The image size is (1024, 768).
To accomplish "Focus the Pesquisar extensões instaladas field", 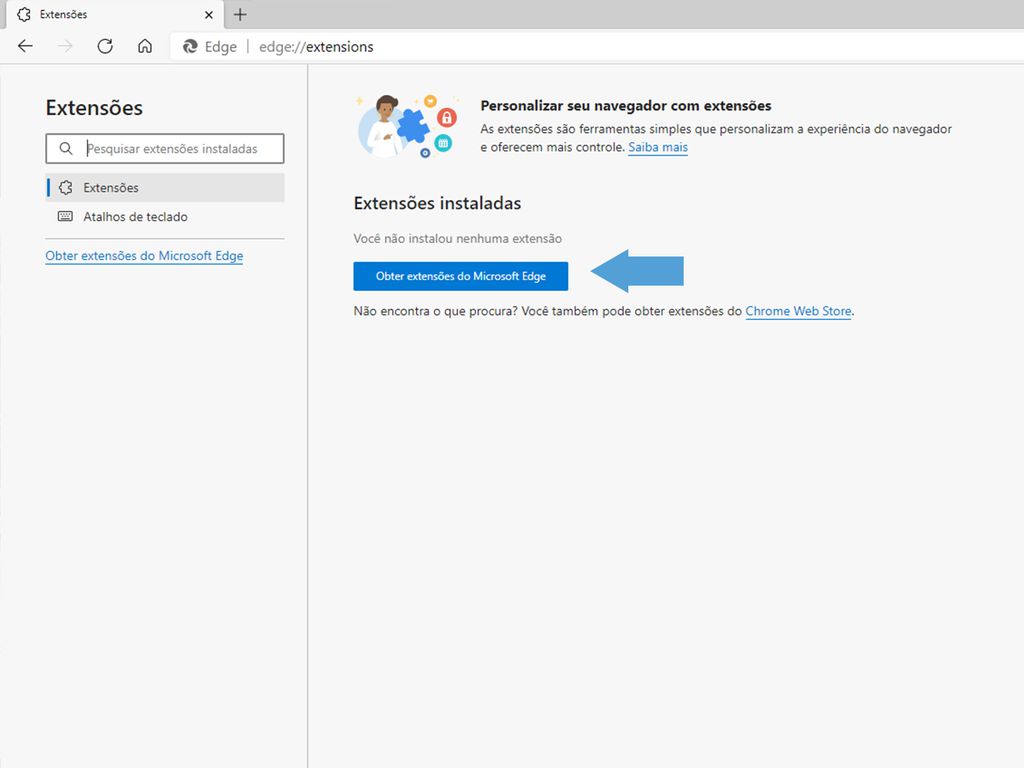I will click(165, 148).
